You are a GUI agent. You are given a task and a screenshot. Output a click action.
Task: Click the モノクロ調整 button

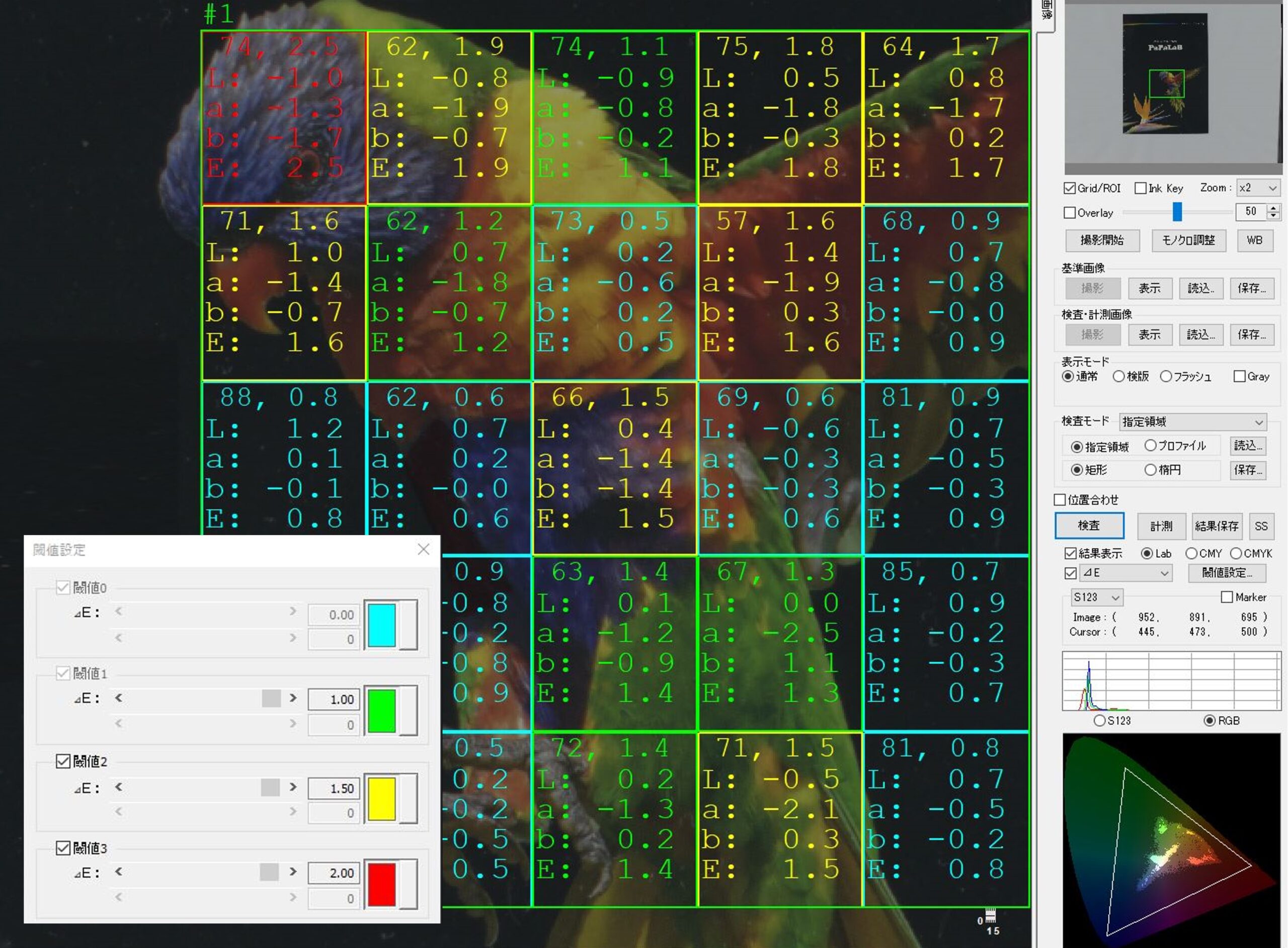[x=1189, y=240]
